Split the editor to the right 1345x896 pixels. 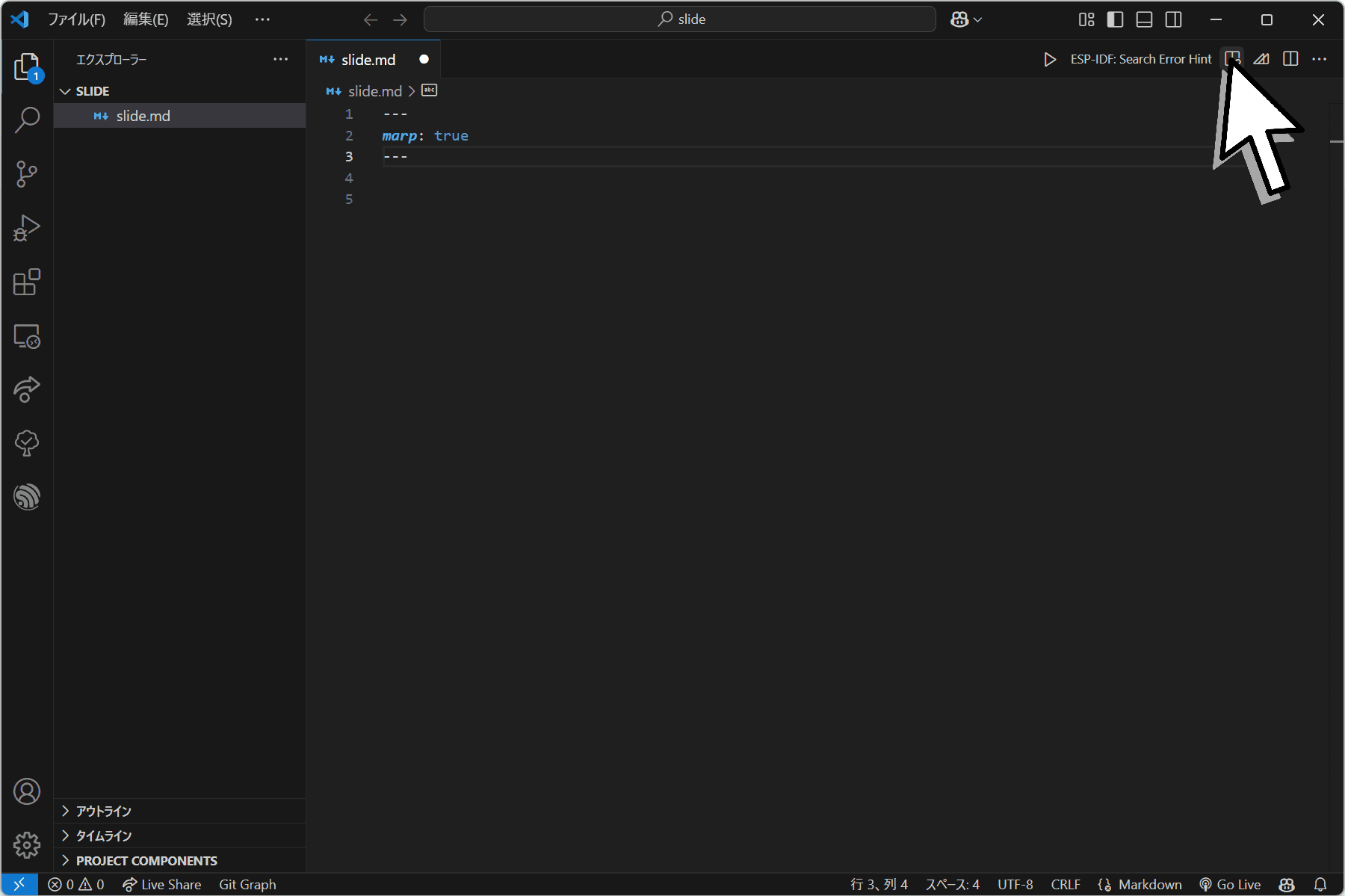pos(1290,59)
